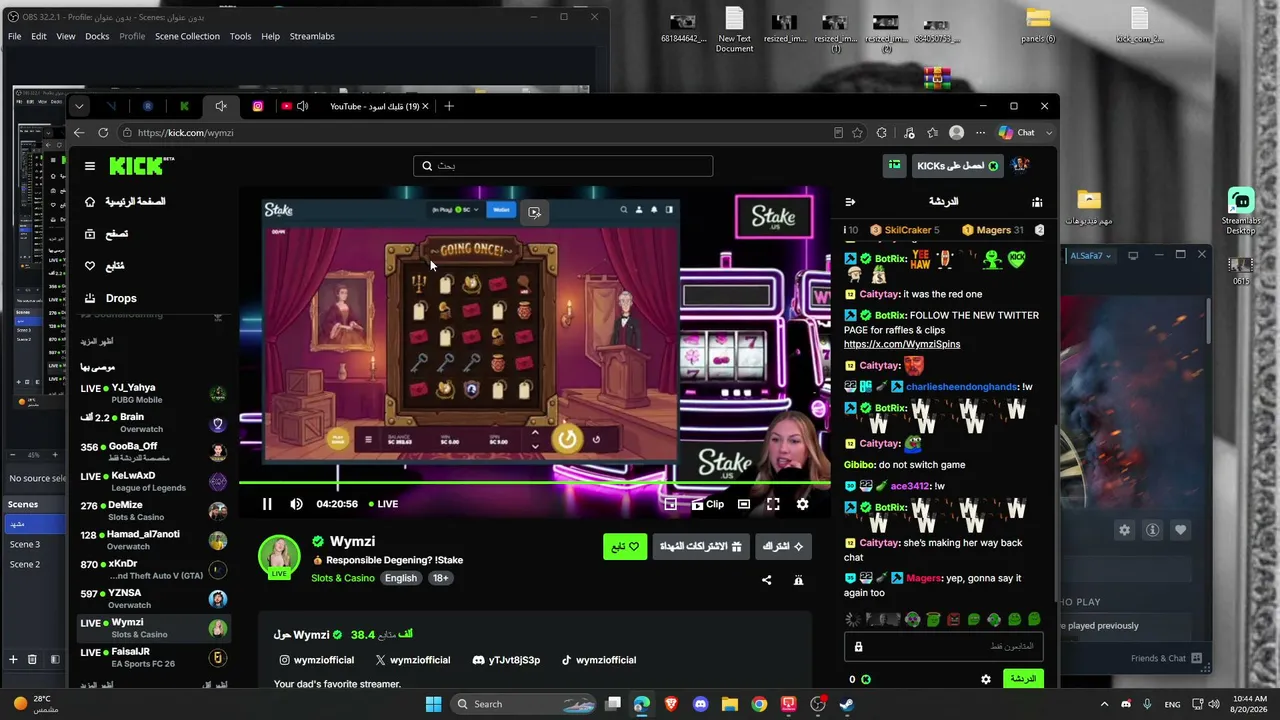Open wymziofficial Instagram link

[x=317, y=660]
